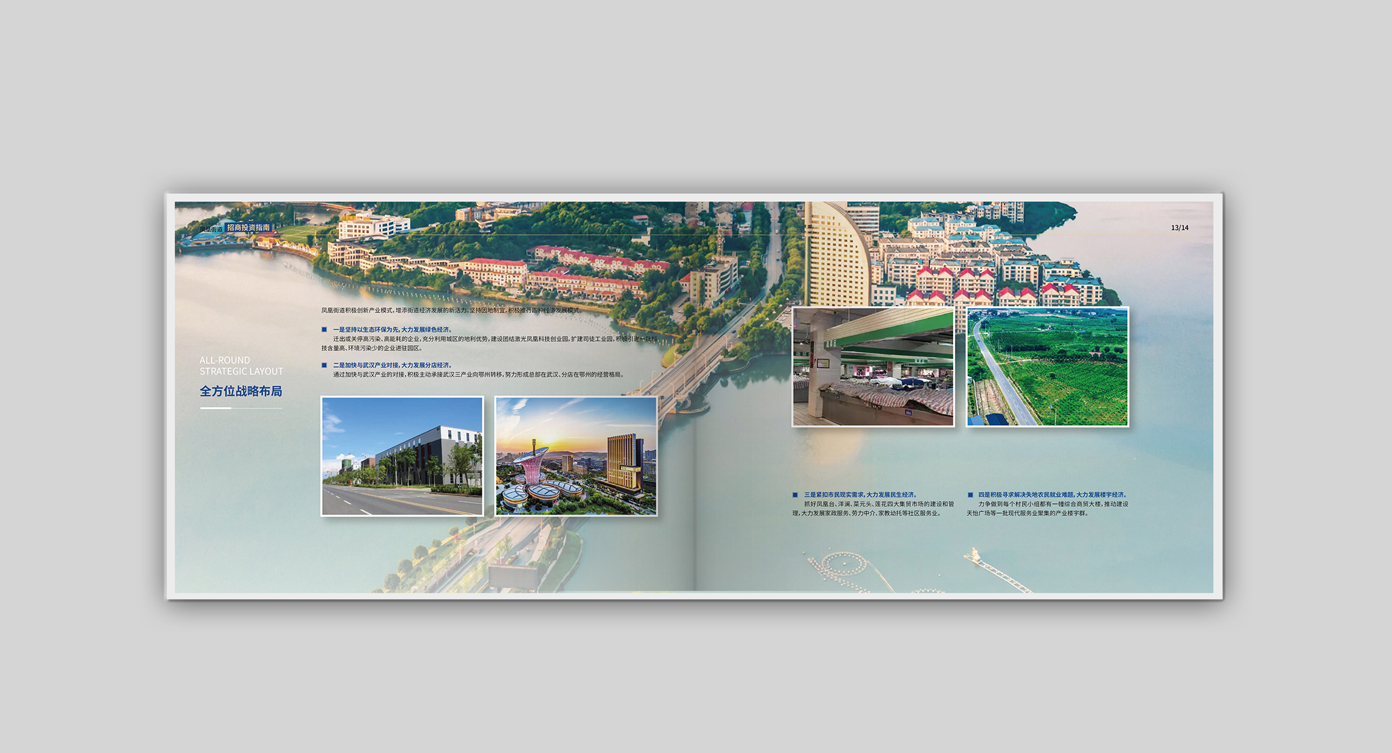Click the 13/14 page number

tap(1180, 228)
